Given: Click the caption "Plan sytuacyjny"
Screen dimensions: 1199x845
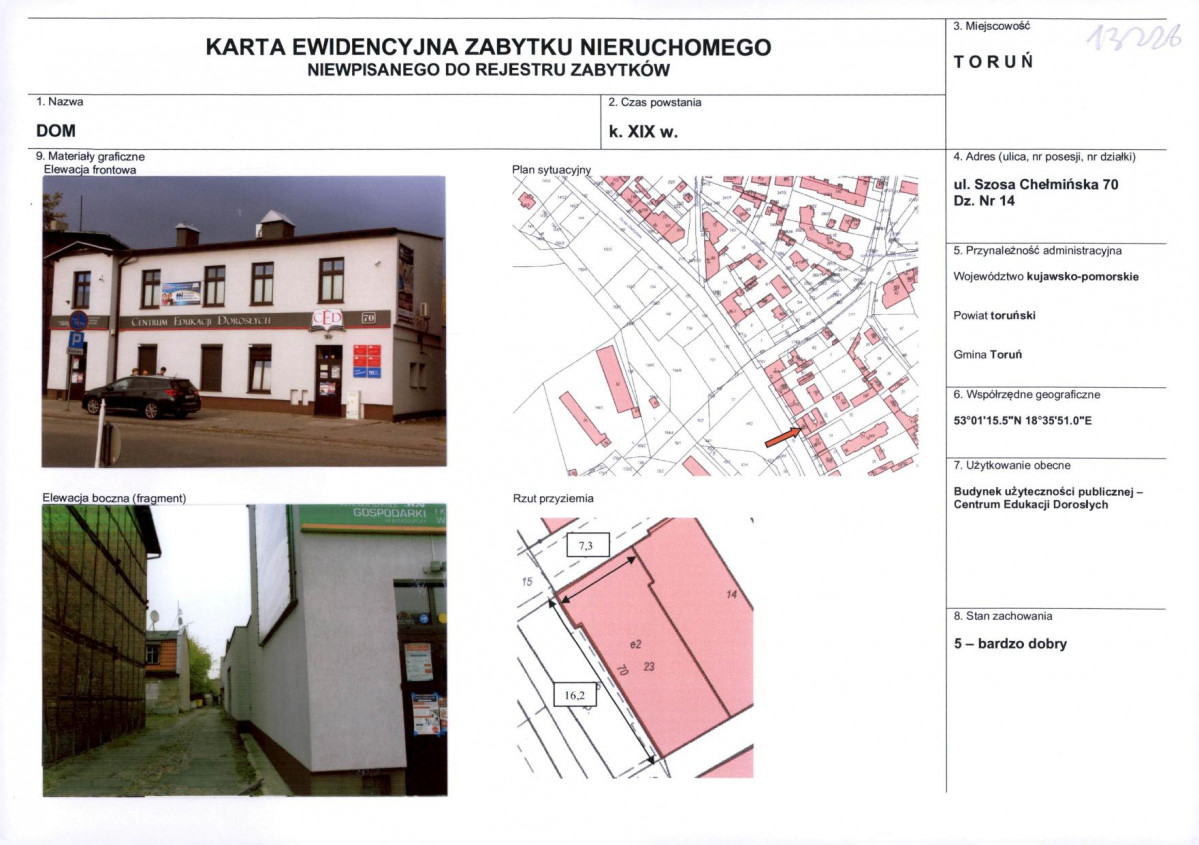Looking at the screenshot, I should [551, 170].
